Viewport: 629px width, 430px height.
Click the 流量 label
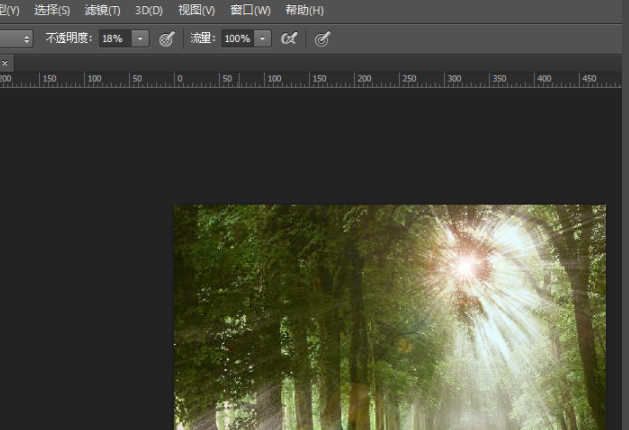203,38
